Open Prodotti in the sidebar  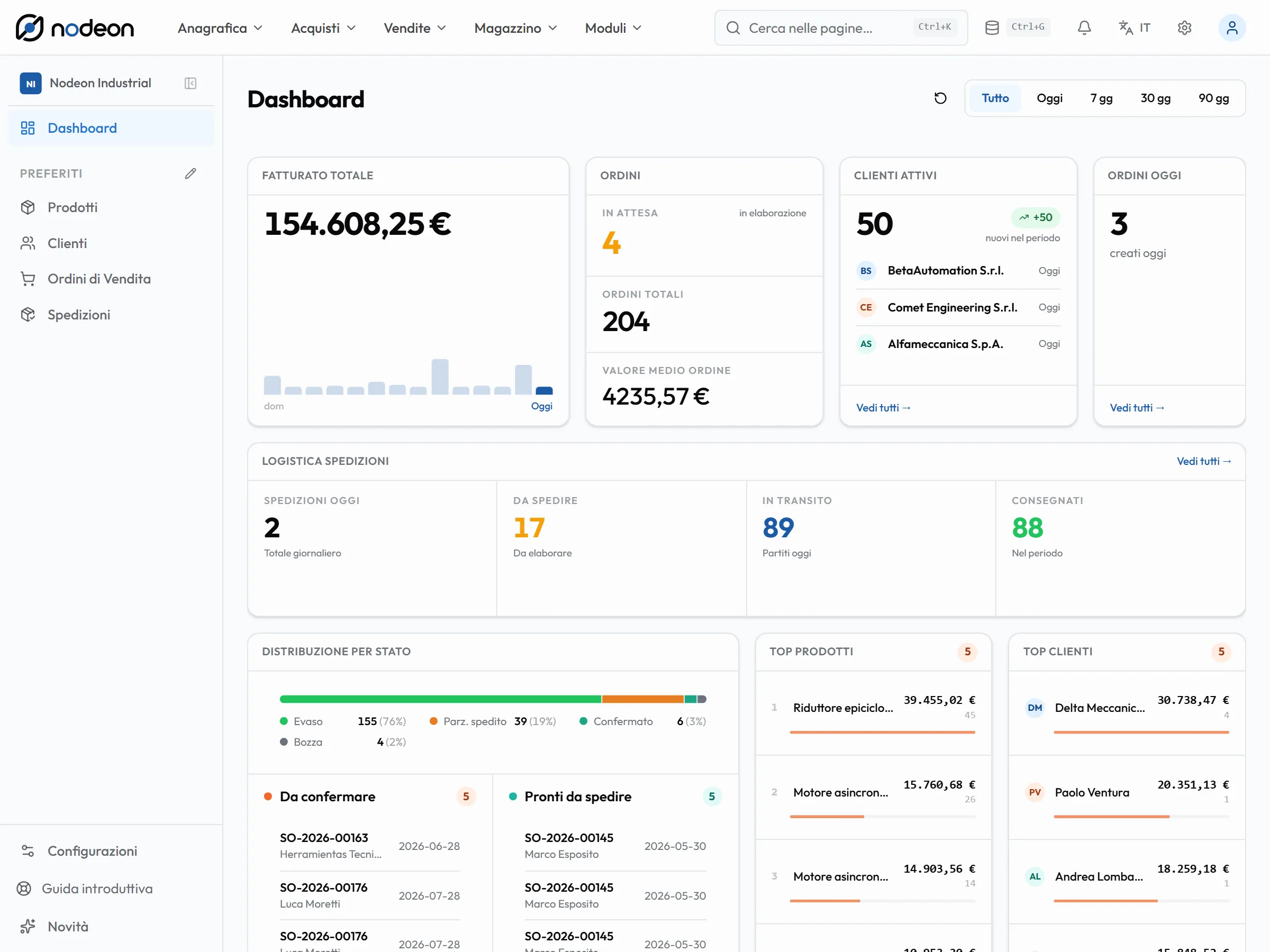(111, 207)
